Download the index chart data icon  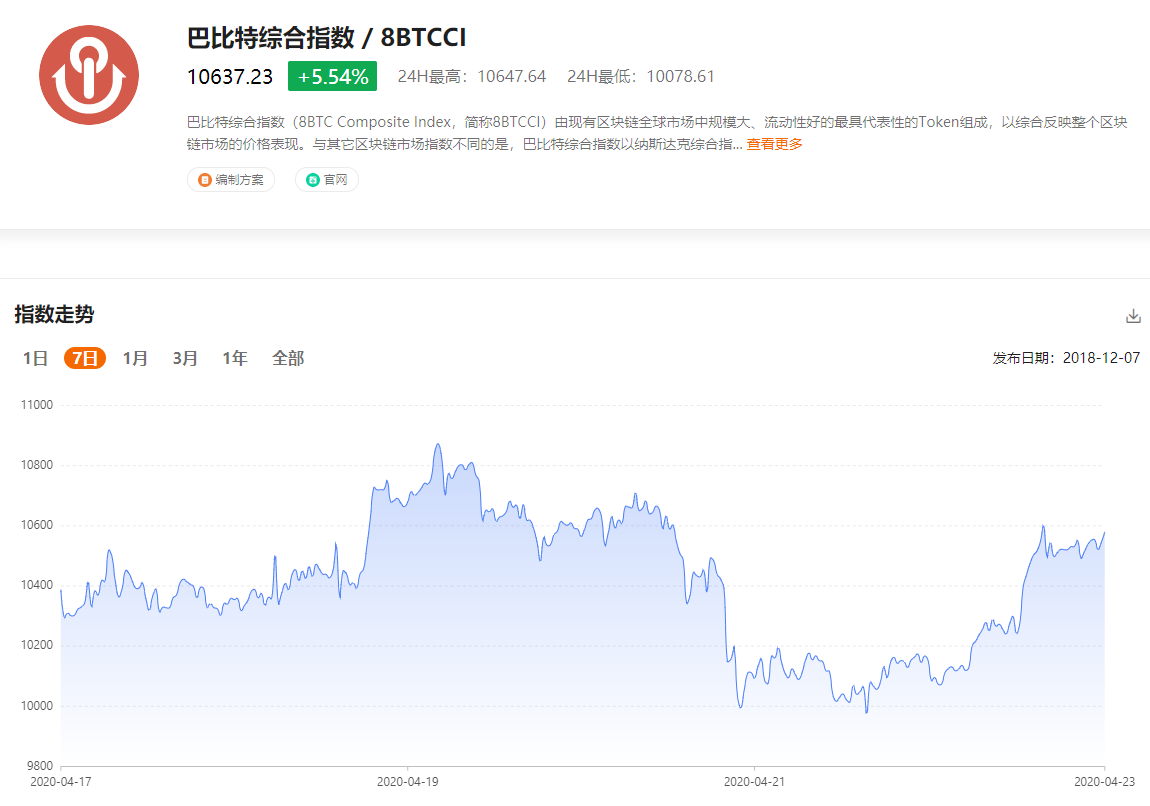pyautogui.click(x=1133, y=316)
